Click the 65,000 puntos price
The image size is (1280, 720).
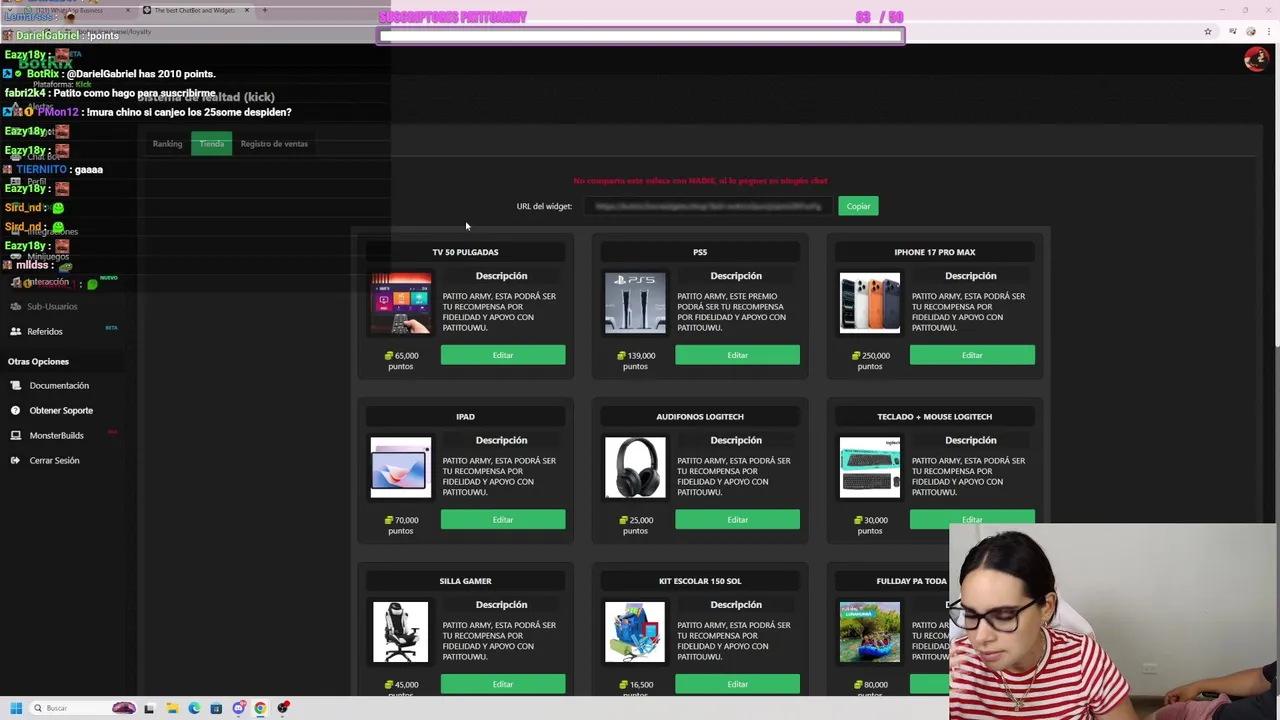[x=401, y=361]
